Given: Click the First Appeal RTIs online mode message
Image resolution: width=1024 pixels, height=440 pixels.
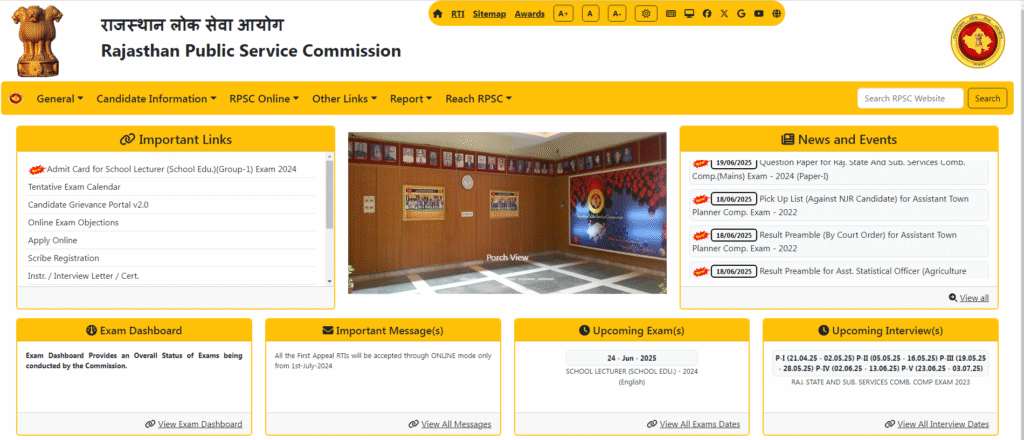Looking at the screenshot, I should point(383,361).
